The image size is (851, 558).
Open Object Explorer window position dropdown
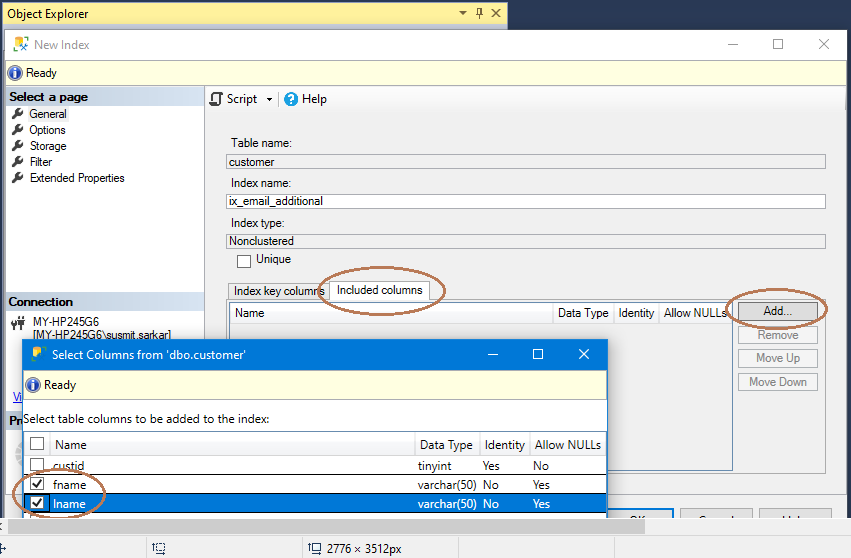(x=462, y=14)
